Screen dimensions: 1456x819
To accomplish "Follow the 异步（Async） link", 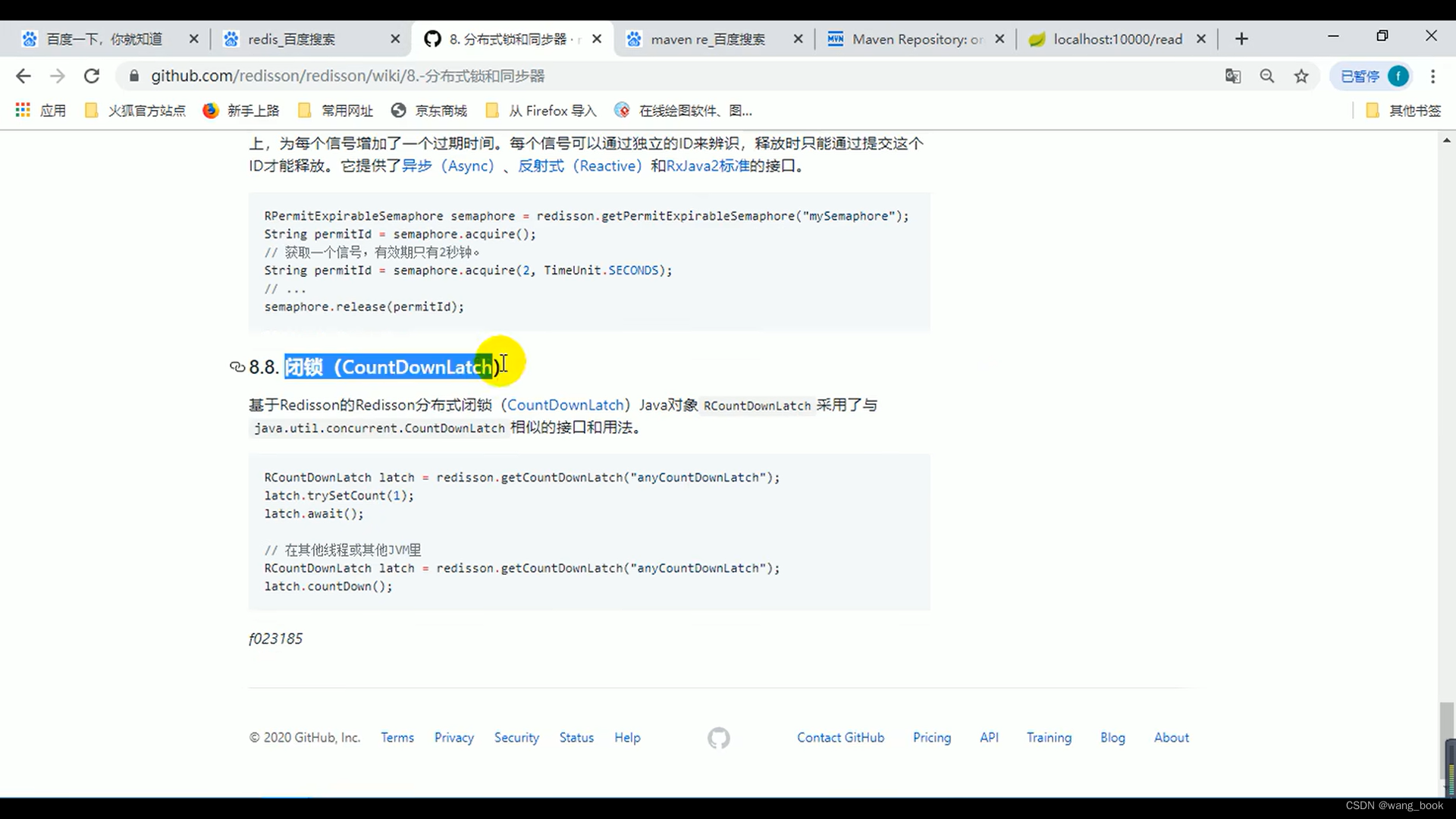I will [447, 165].
